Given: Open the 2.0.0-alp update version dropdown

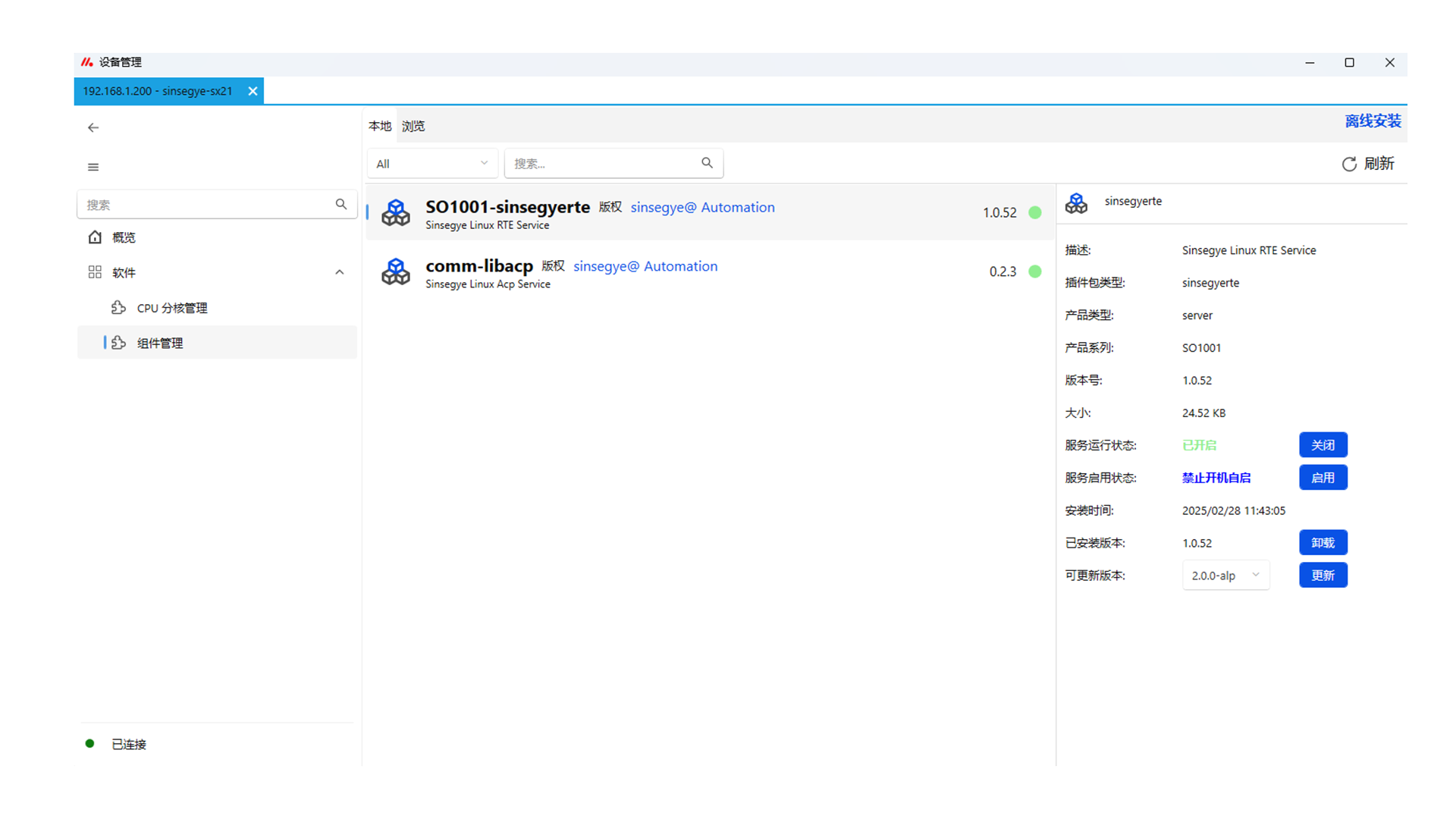Looking at the screenshot, I should pos(1225,576).
